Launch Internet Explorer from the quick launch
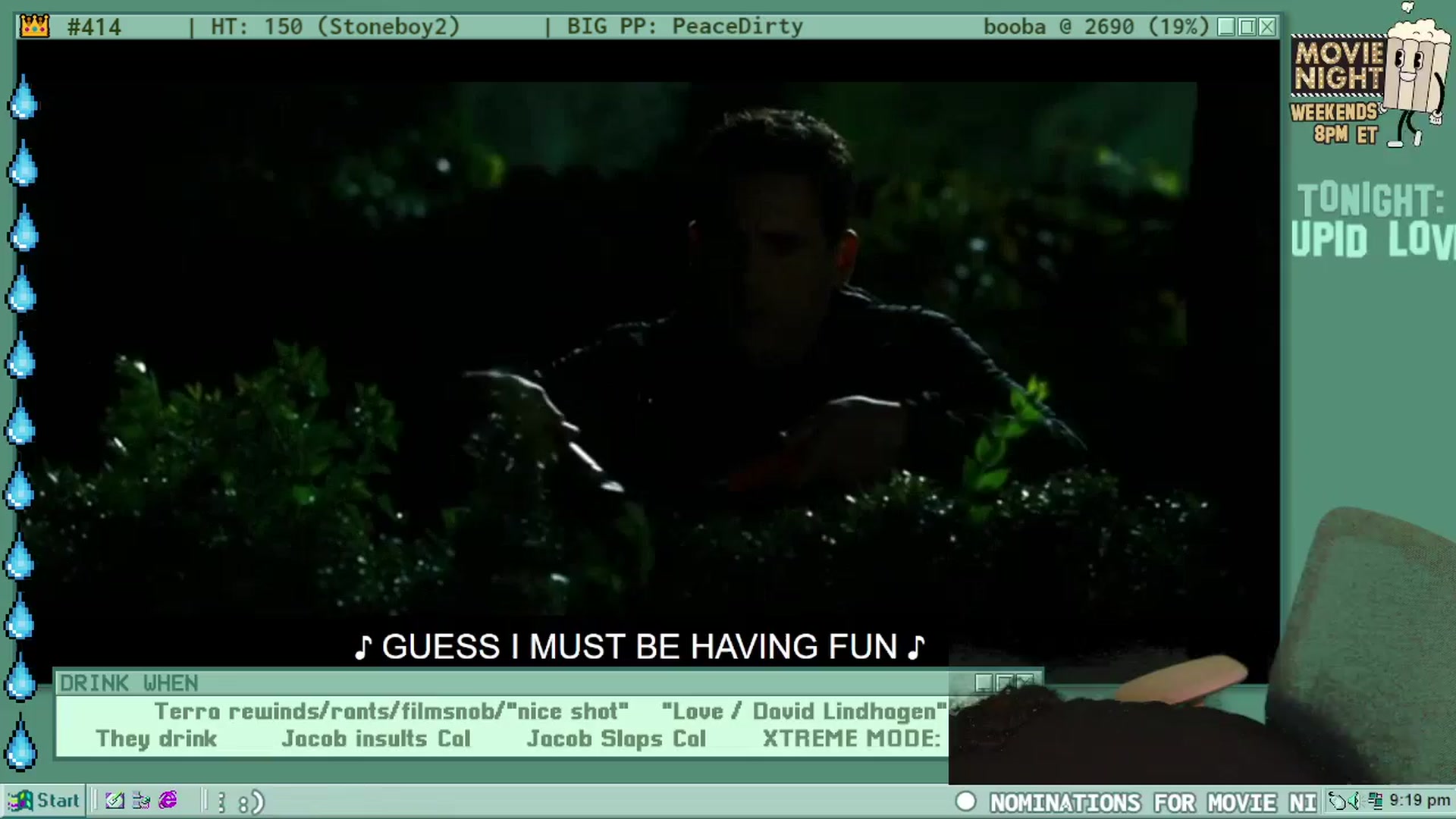Image resolution: width=1456 pixels, height=819 pixels. (x=168, y=801)
